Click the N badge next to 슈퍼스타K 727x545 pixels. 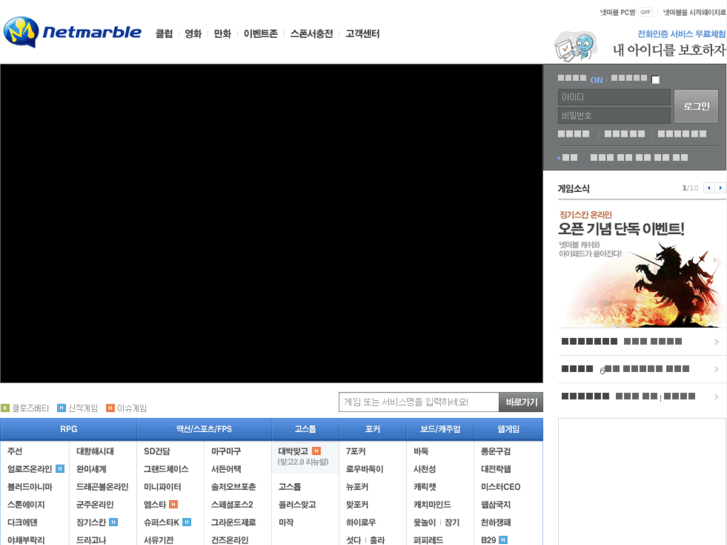coord(187,522)
